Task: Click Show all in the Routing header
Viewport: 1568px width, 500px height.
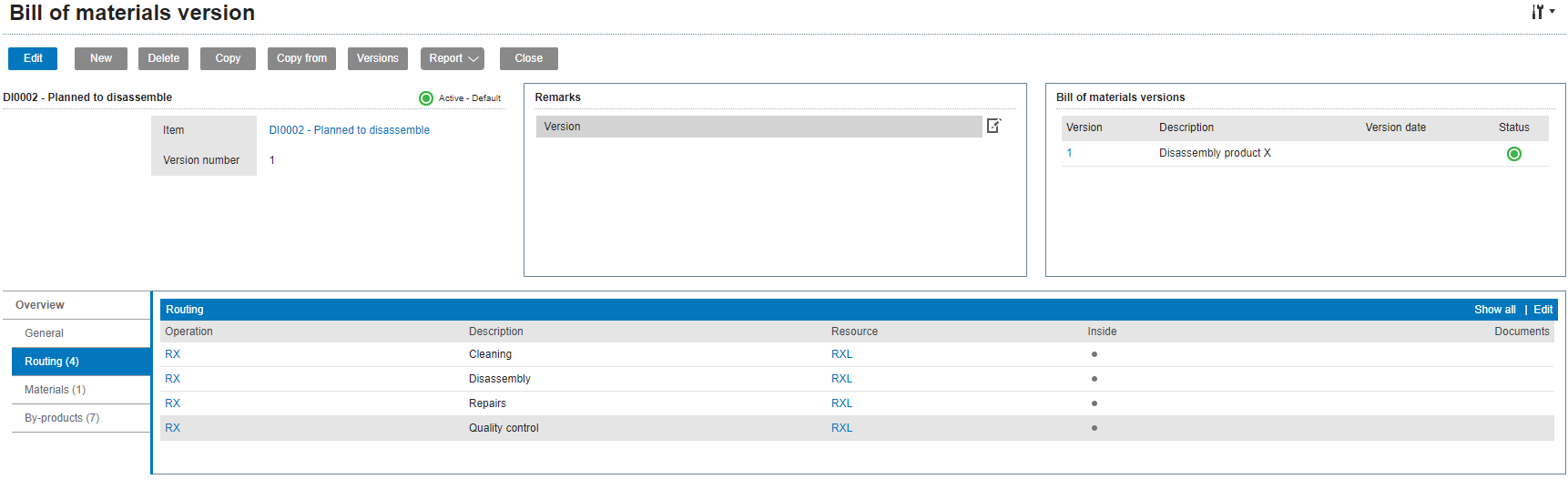Action: point(1494,310)
